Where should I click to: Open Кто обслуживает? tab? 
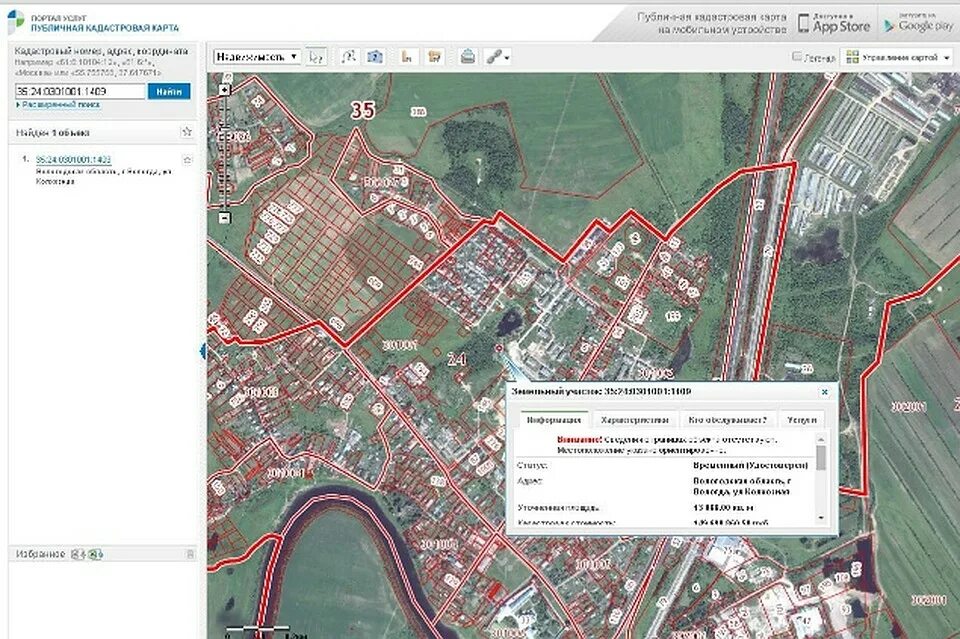tap(727, 420)
